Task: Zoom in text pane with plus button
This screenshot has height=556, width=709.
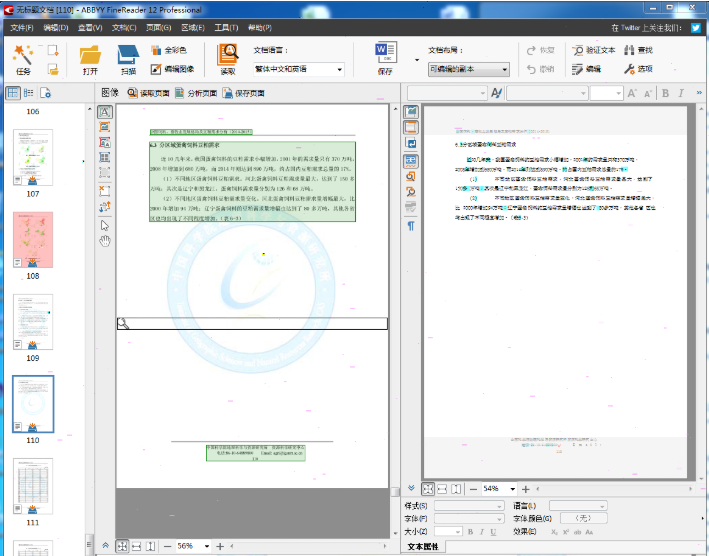Action: coord(525,489)
